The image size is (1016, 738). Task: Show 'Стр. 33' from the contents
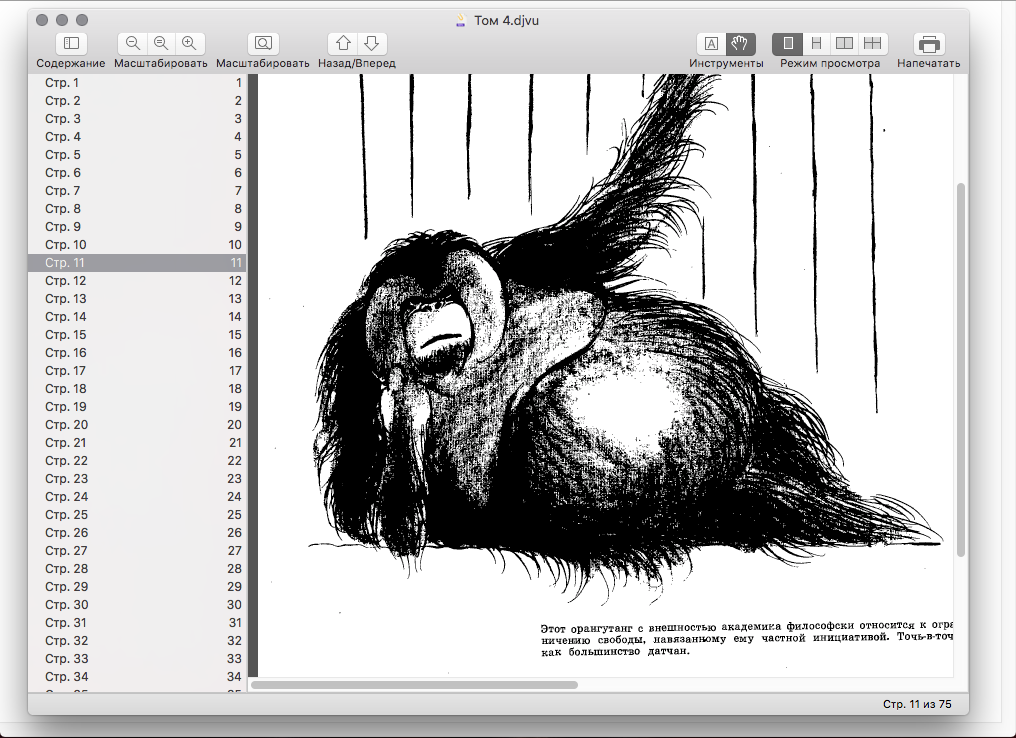pyautogui.click(x=137, y=658)
